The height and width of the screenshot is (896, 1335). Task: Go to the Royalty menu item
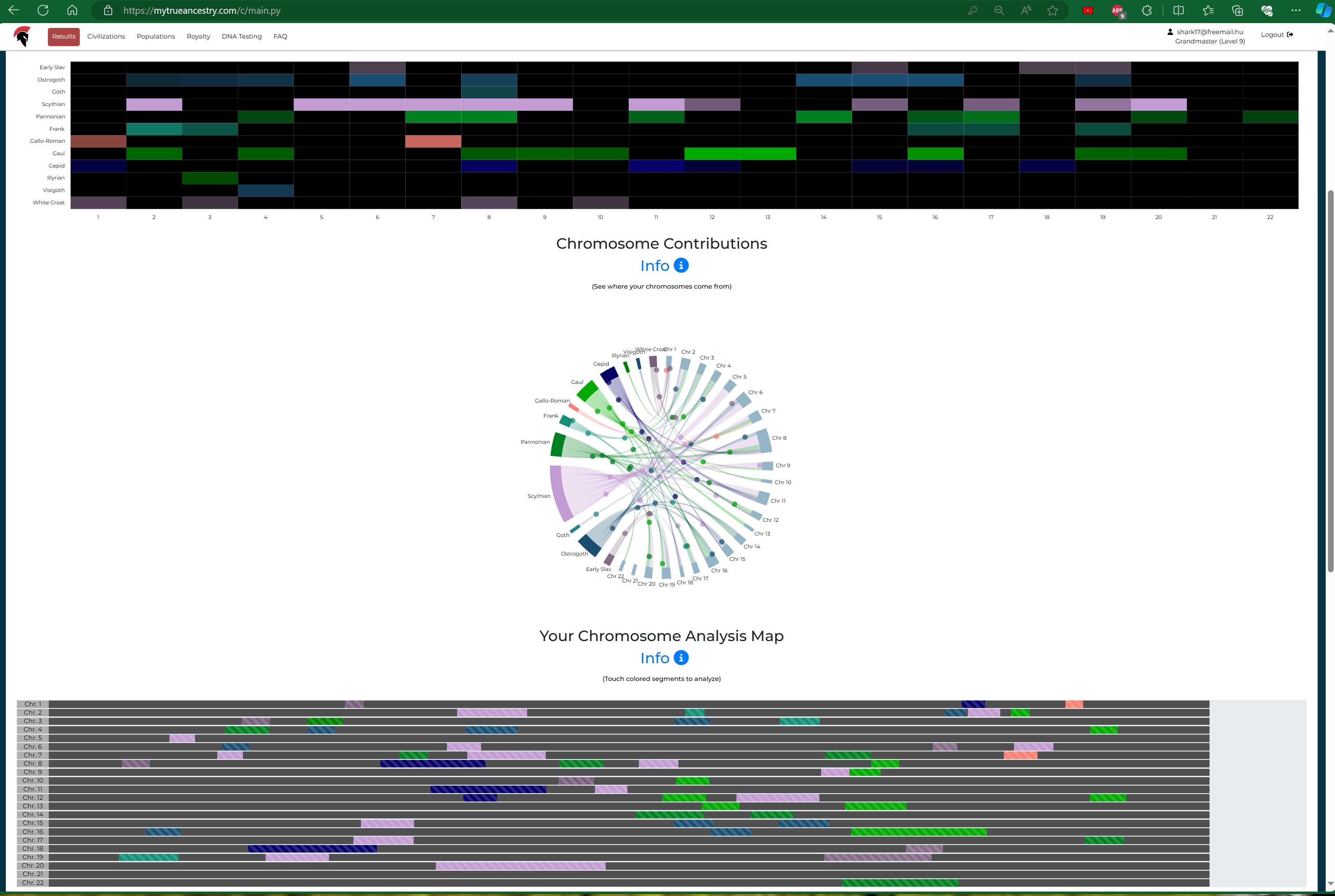(198, 36)
